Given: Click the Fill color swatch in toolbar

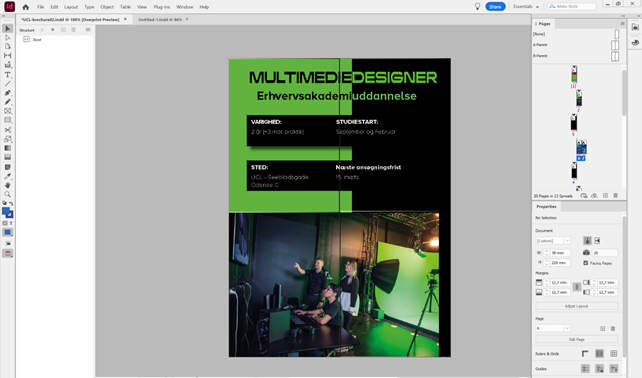Looking at the screenshot, I should tap(6, 211).
